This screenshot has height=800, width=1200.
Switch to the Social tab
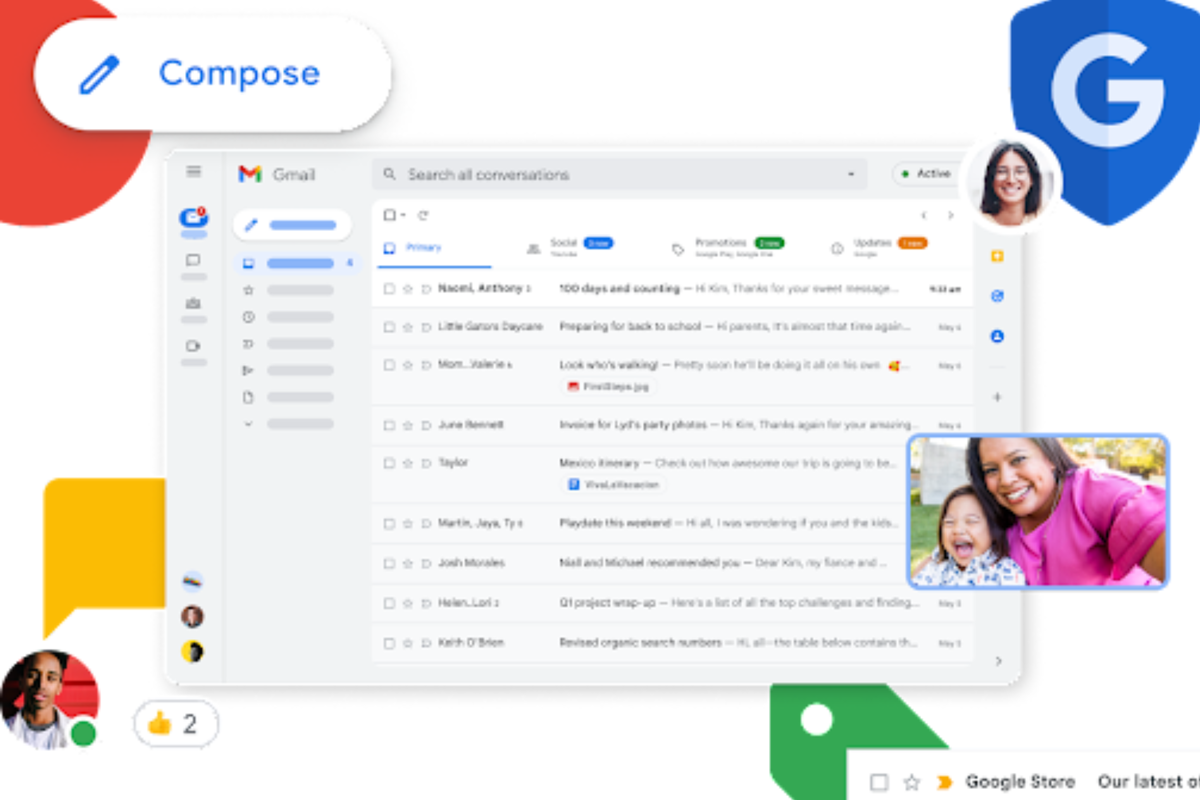[569, 247]
